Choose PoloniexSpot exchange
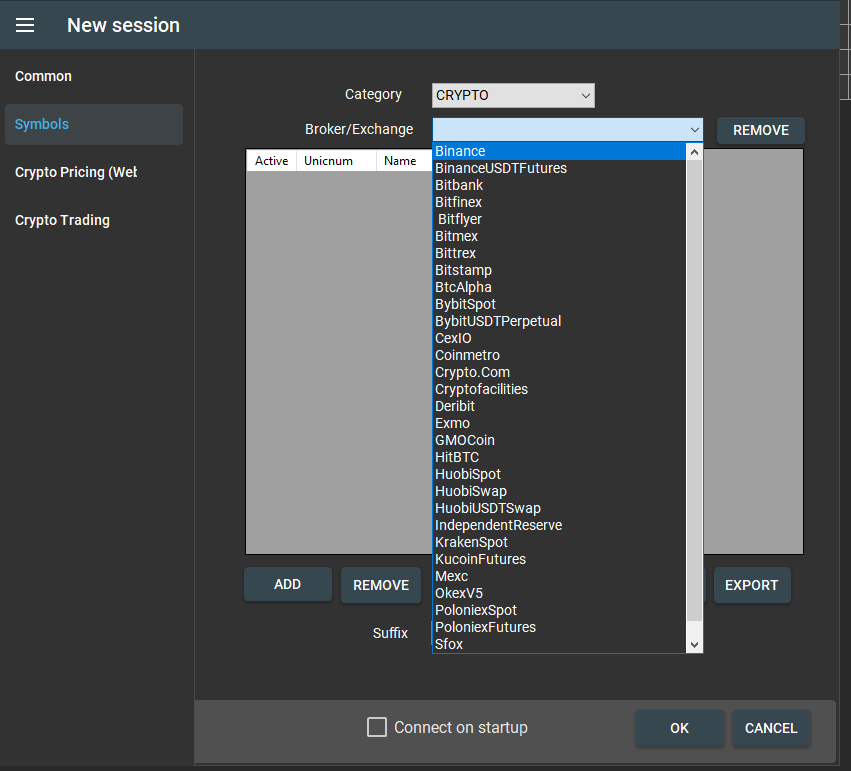Screen dimensions: 851x771 tap(560, 610)
